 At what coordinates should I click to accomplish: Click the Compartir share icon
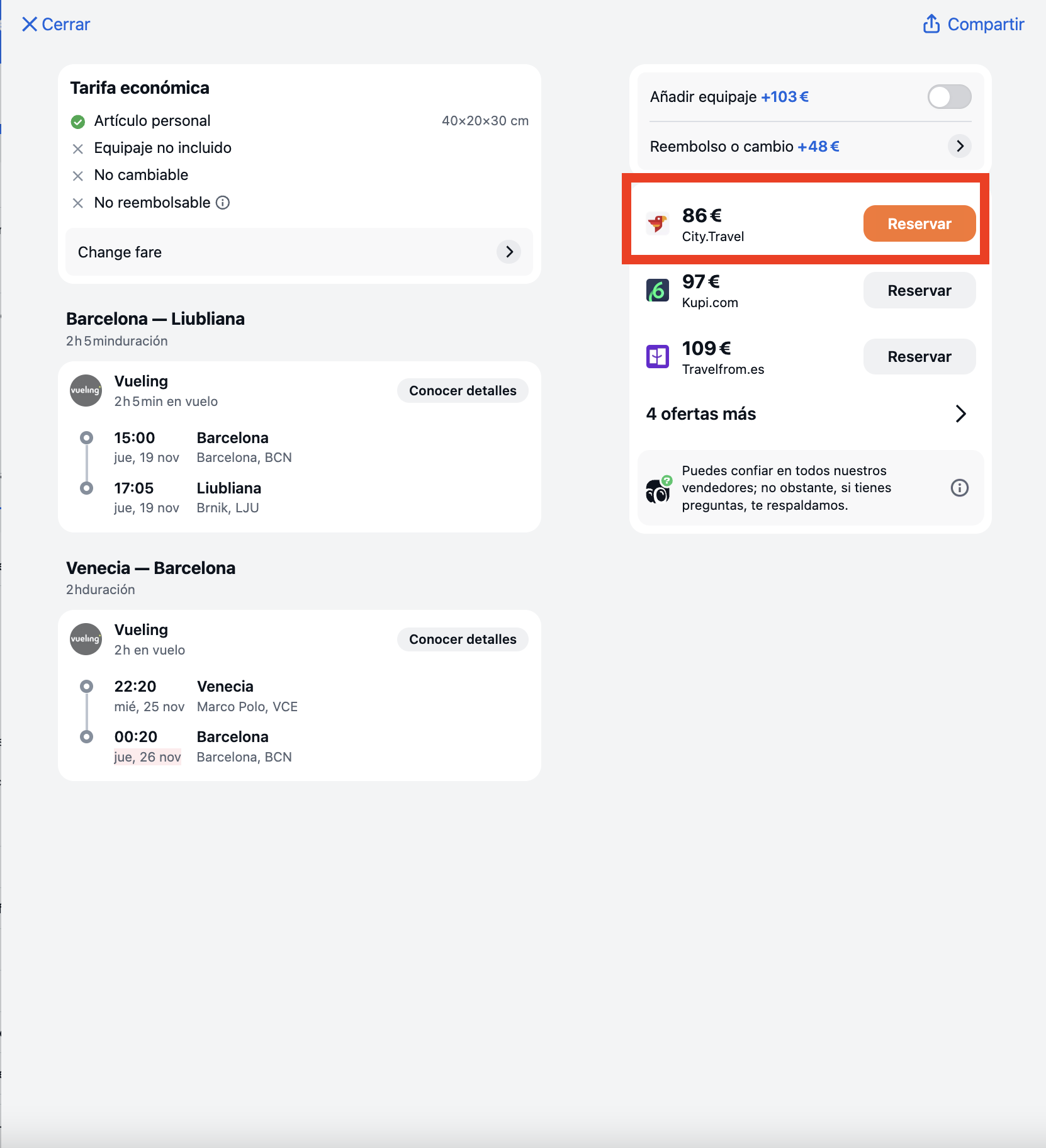click(x=931, y=24)
